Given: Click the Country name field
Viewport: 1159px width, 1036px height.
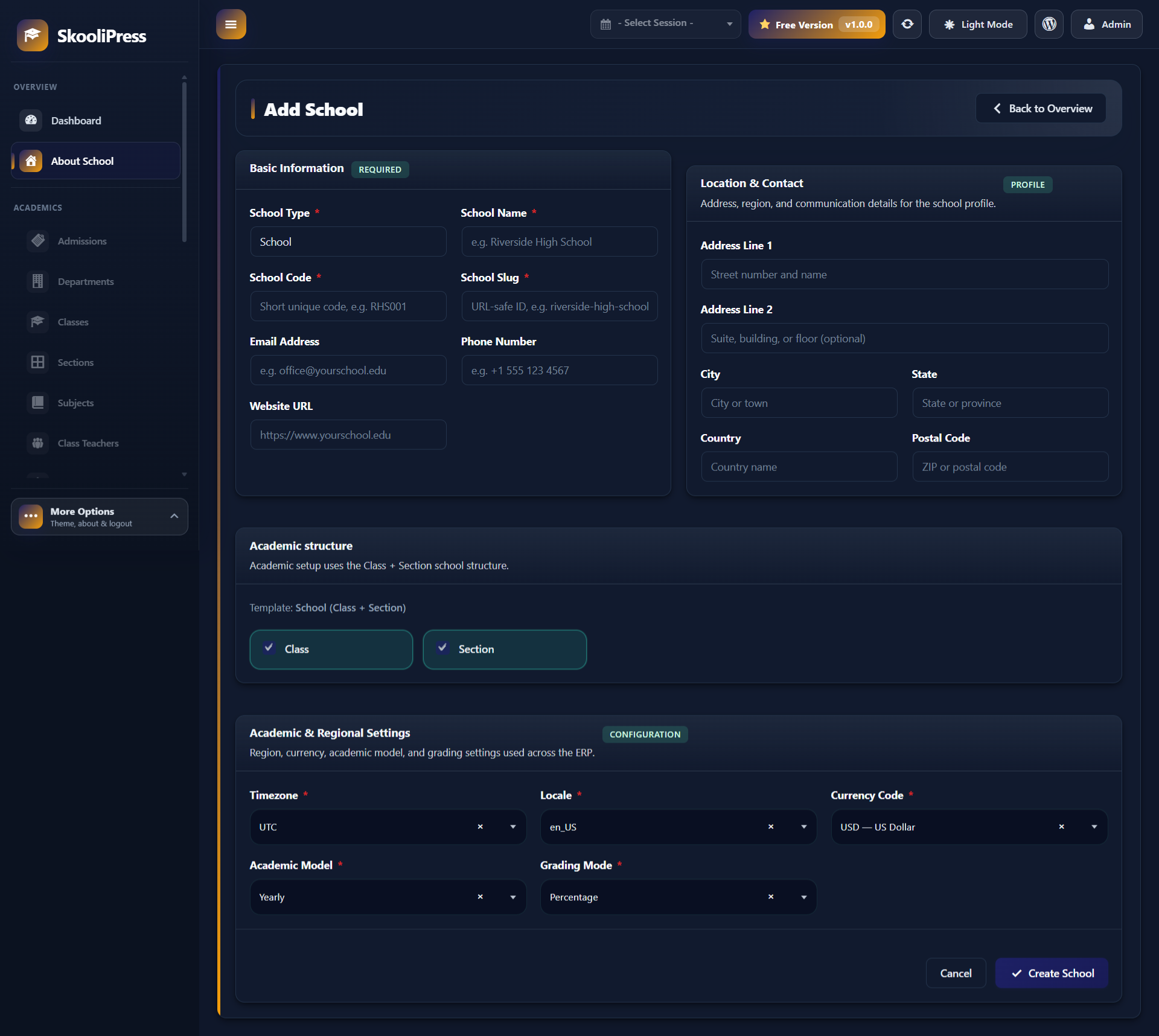Looking at the screenshot, I should tap(799, 467).
